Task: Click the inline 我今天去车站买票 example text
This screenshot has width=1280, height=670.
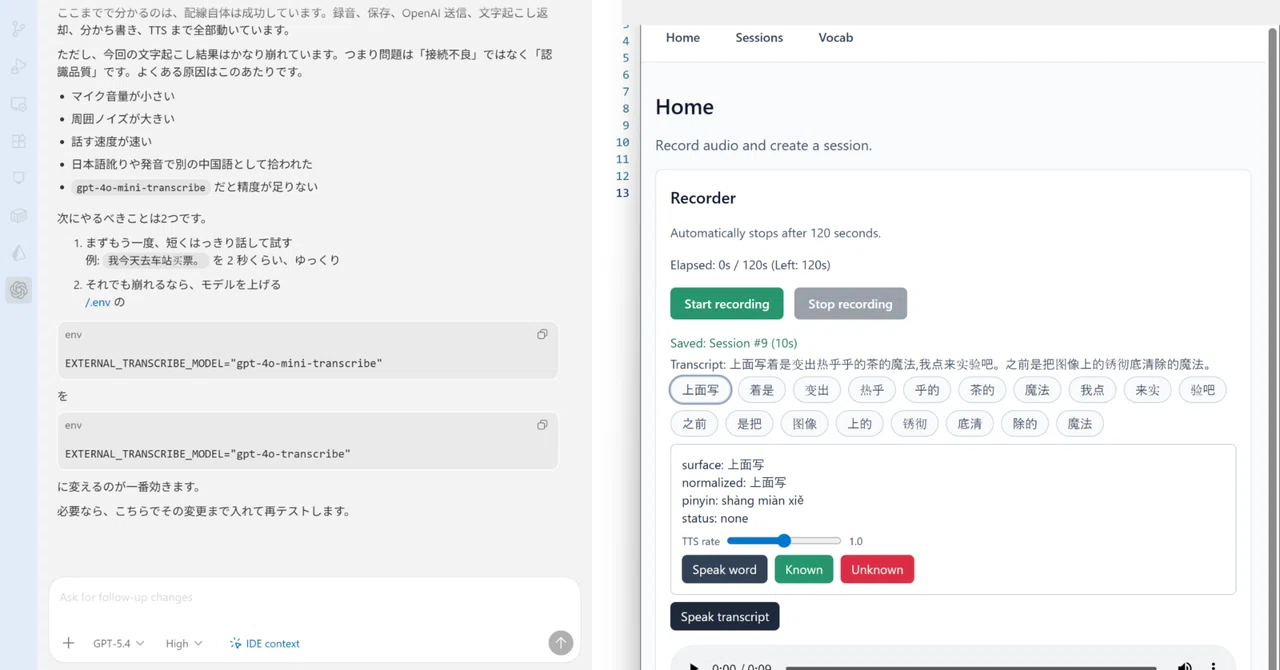Action: tap(156, 260)
